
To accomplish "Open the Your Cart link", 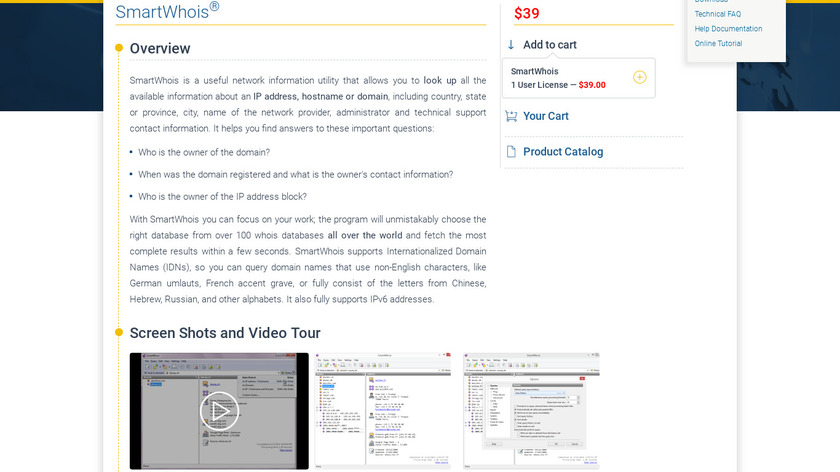I will (545, 116).
